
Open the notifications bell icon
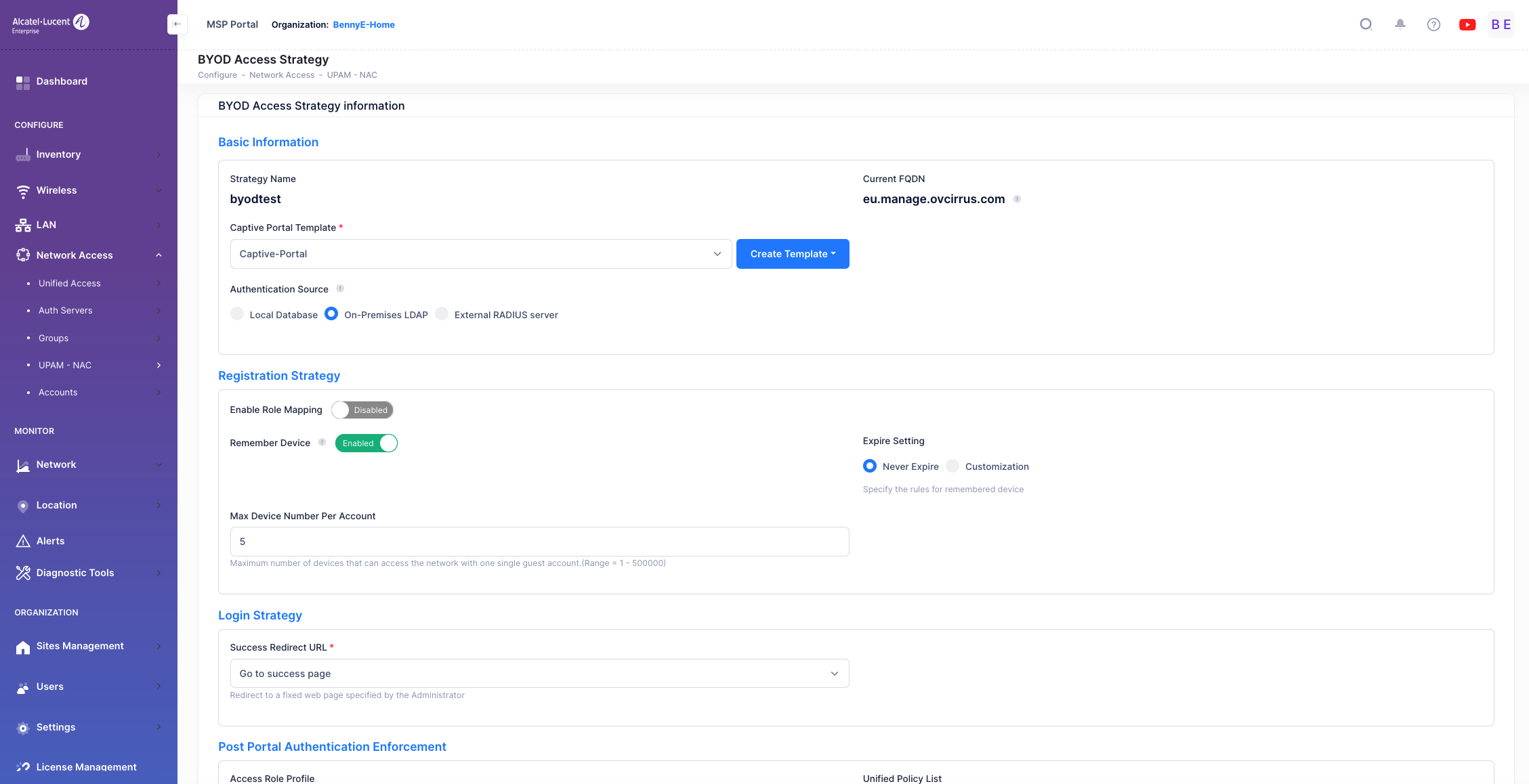coord(1400,24)
